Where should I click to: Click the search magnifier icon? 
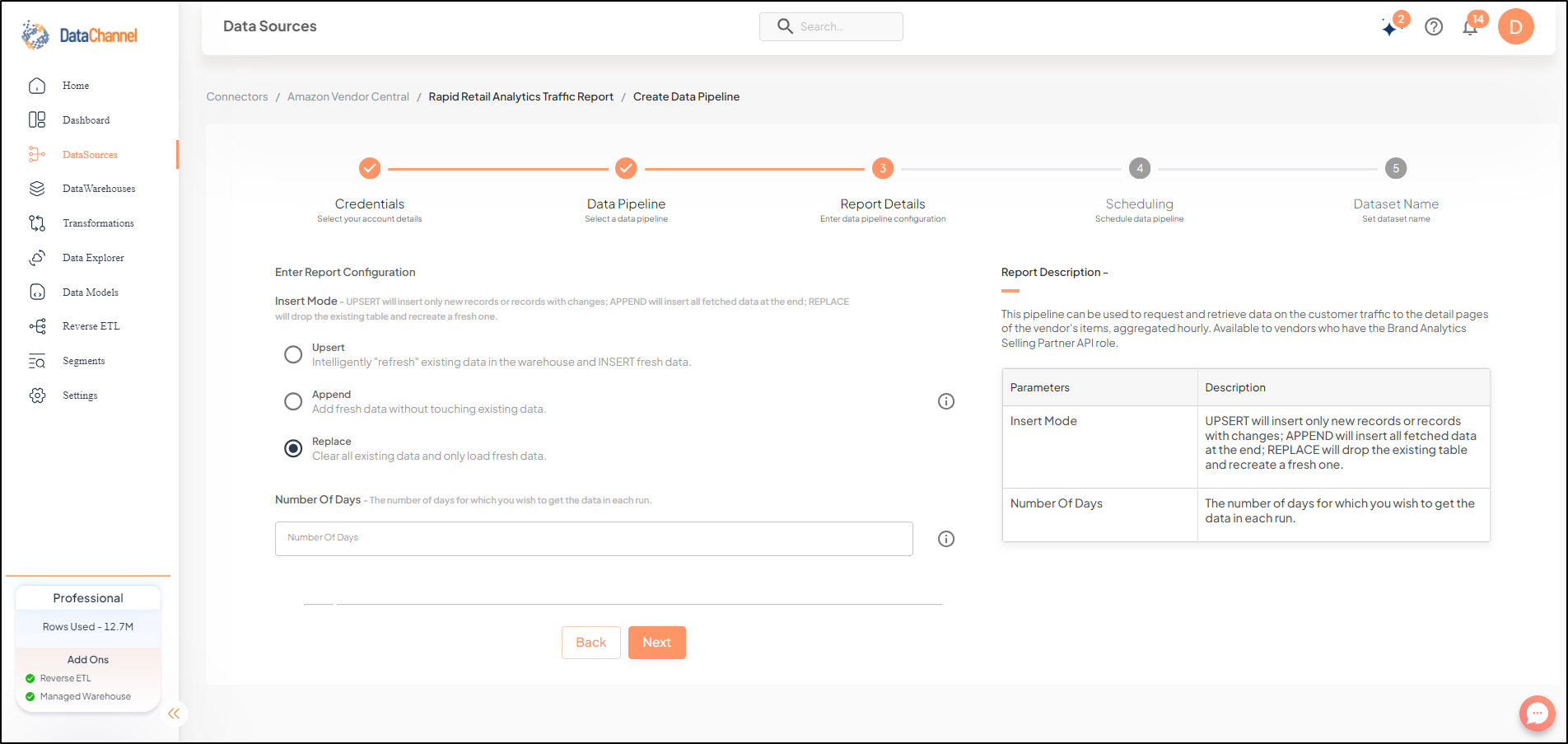point(785,26)
